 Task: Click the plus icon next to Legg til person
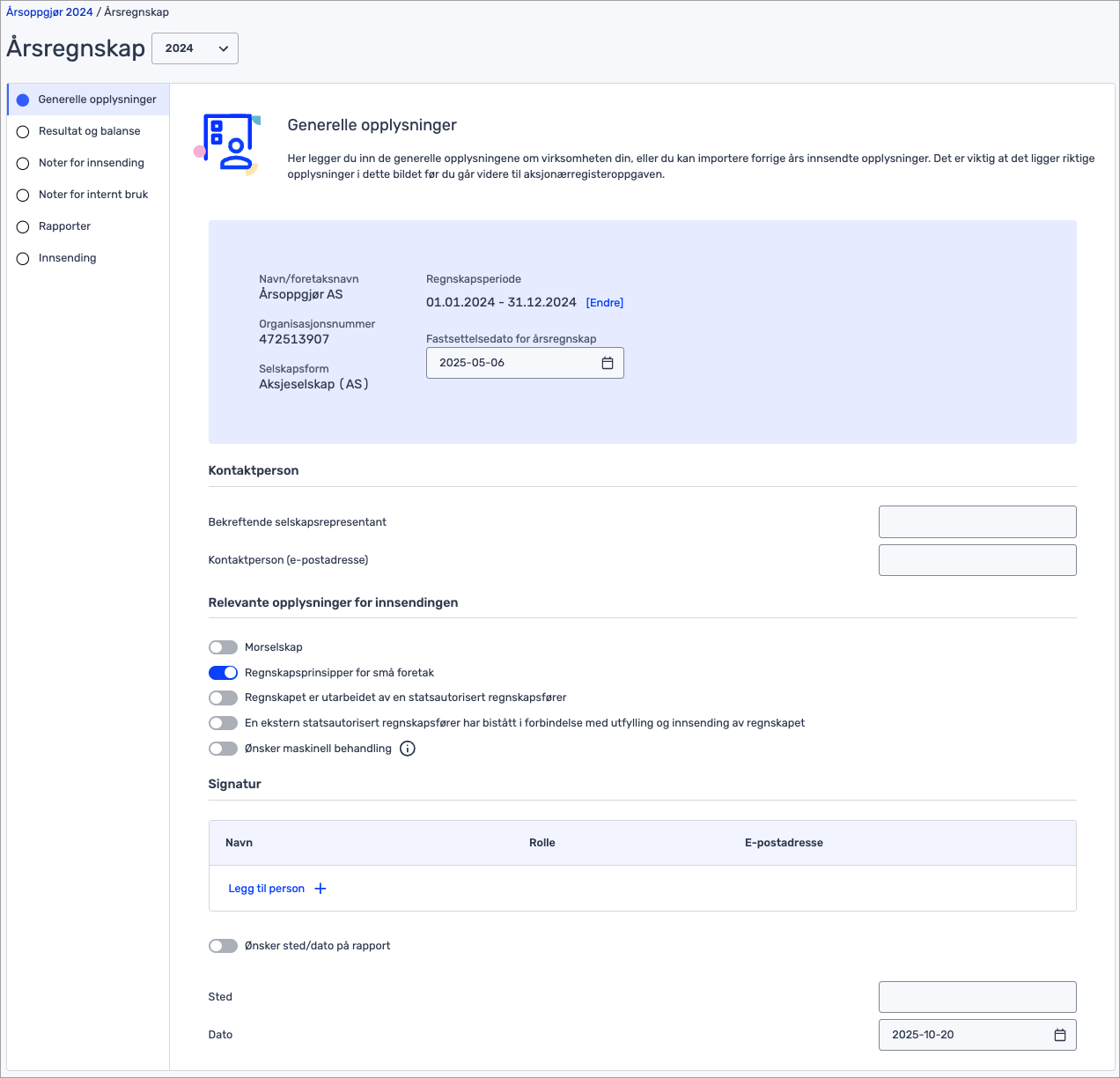click(321, 889)
